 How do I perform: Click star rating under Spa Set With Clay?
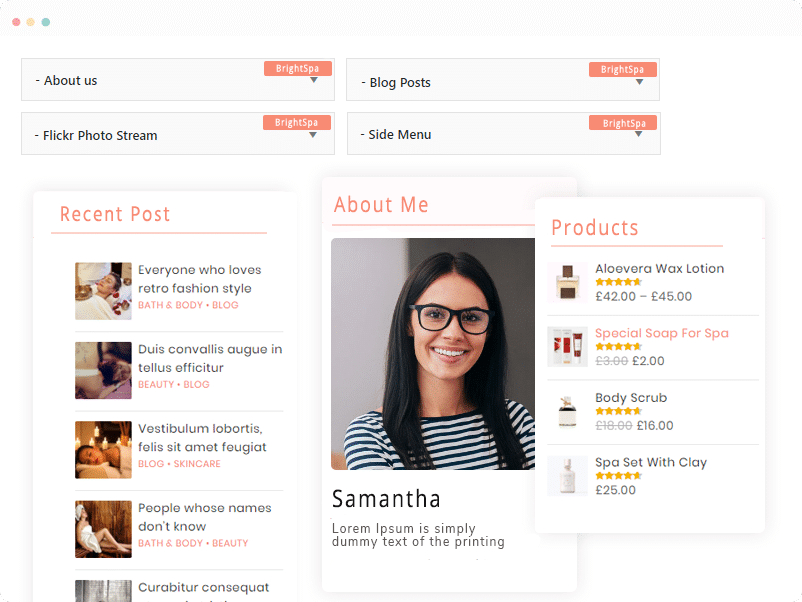[618, 475]
